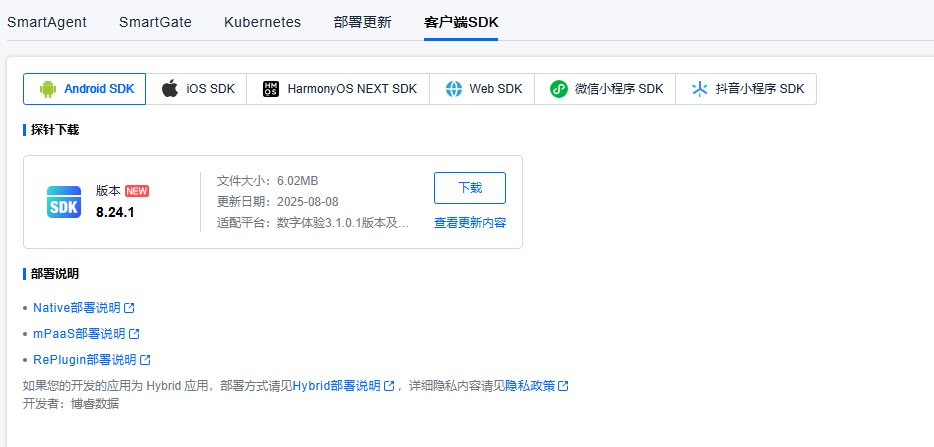Click the Apple logo icon
Viewport: 934px width, 447px height.
(170, 89)
